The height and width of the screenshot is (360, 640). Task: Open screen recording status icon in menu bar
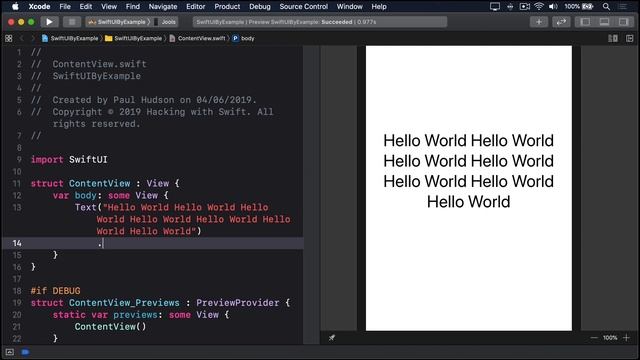coord(524,7)
